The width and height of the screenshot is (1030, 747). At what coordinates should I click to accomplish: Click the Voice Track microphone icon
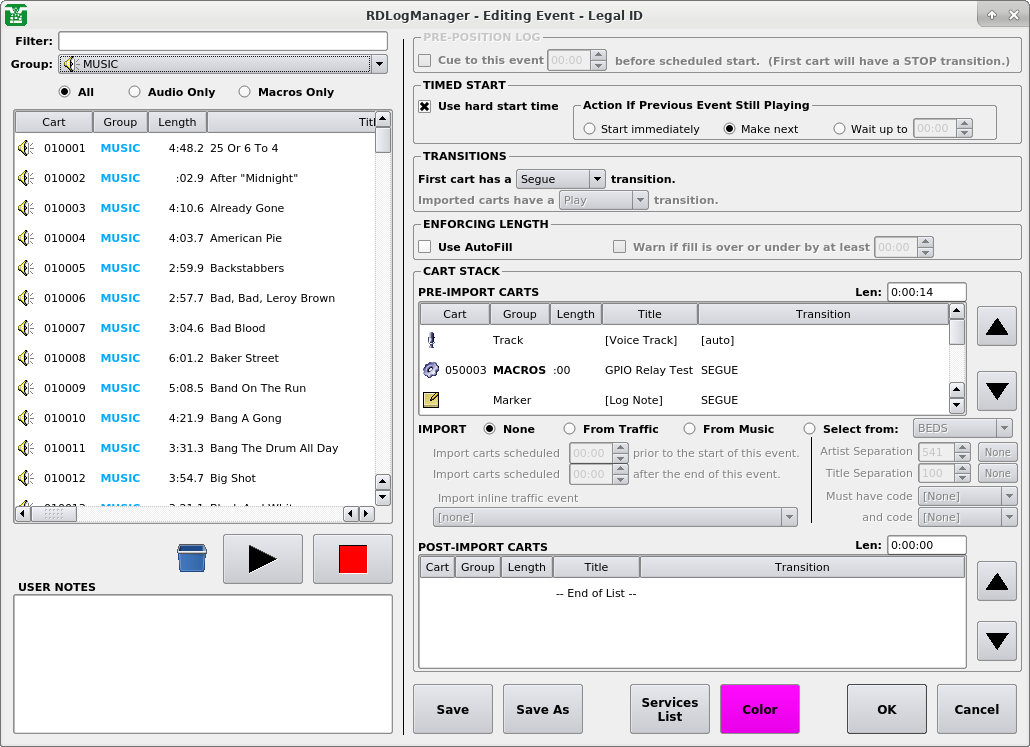tap(431, 340)
